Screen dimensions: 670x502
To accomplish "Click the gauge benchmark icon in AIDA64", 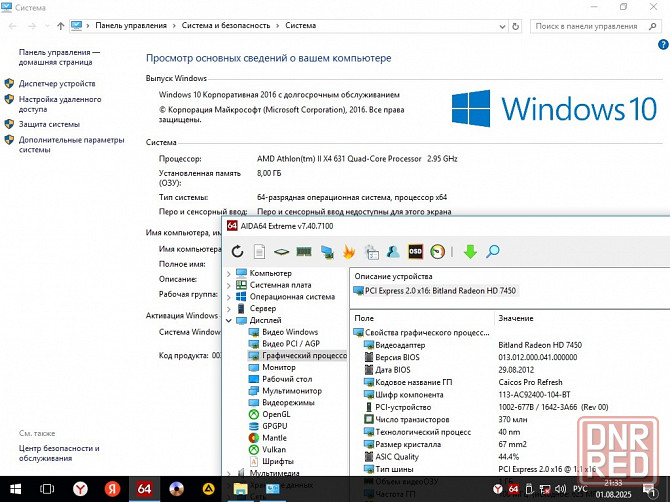I will pos(438,251).
